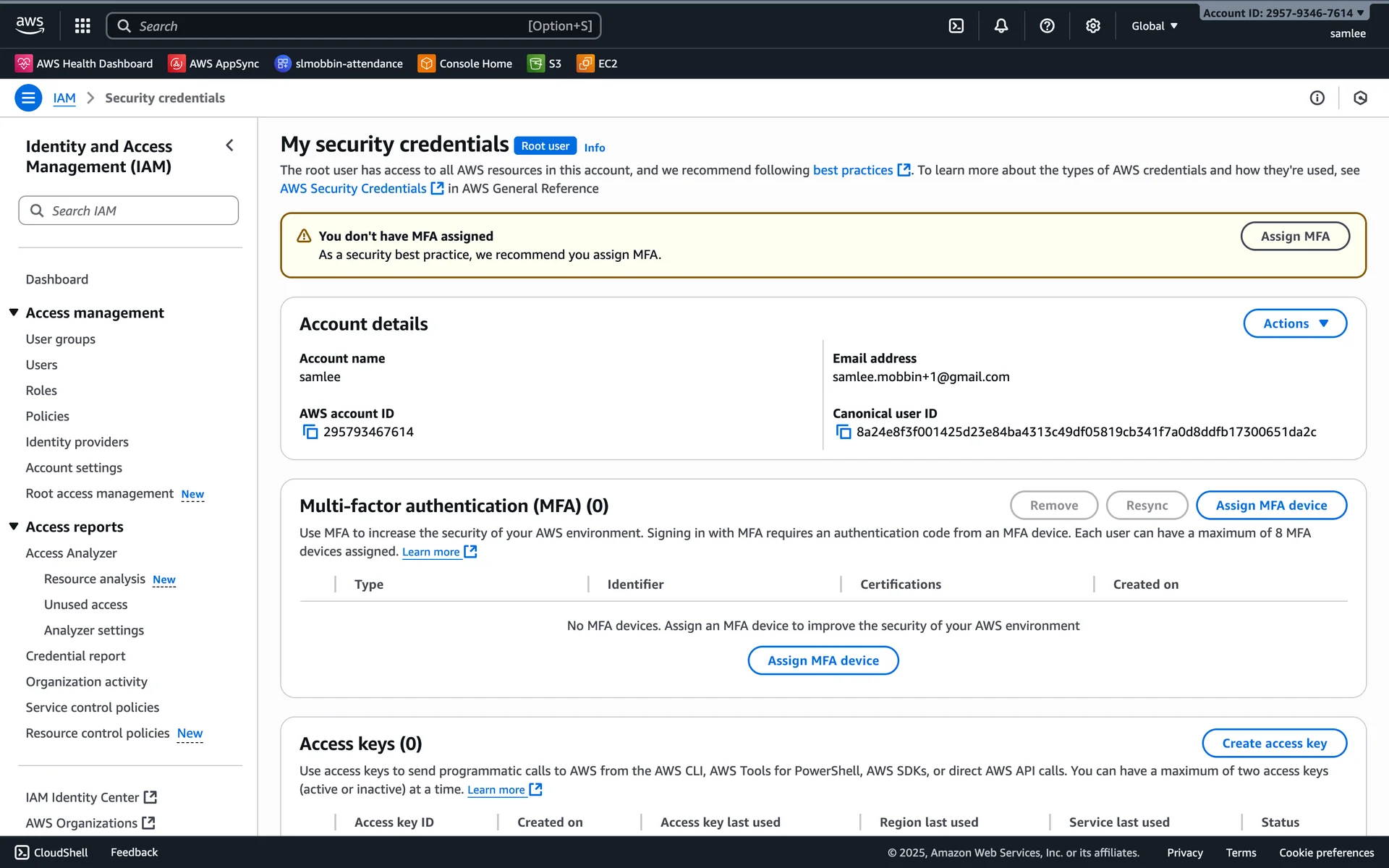Open CloudShell from top bar terminal icon
Viewport: 1389px width, 868px height.
tap(956, 26)
